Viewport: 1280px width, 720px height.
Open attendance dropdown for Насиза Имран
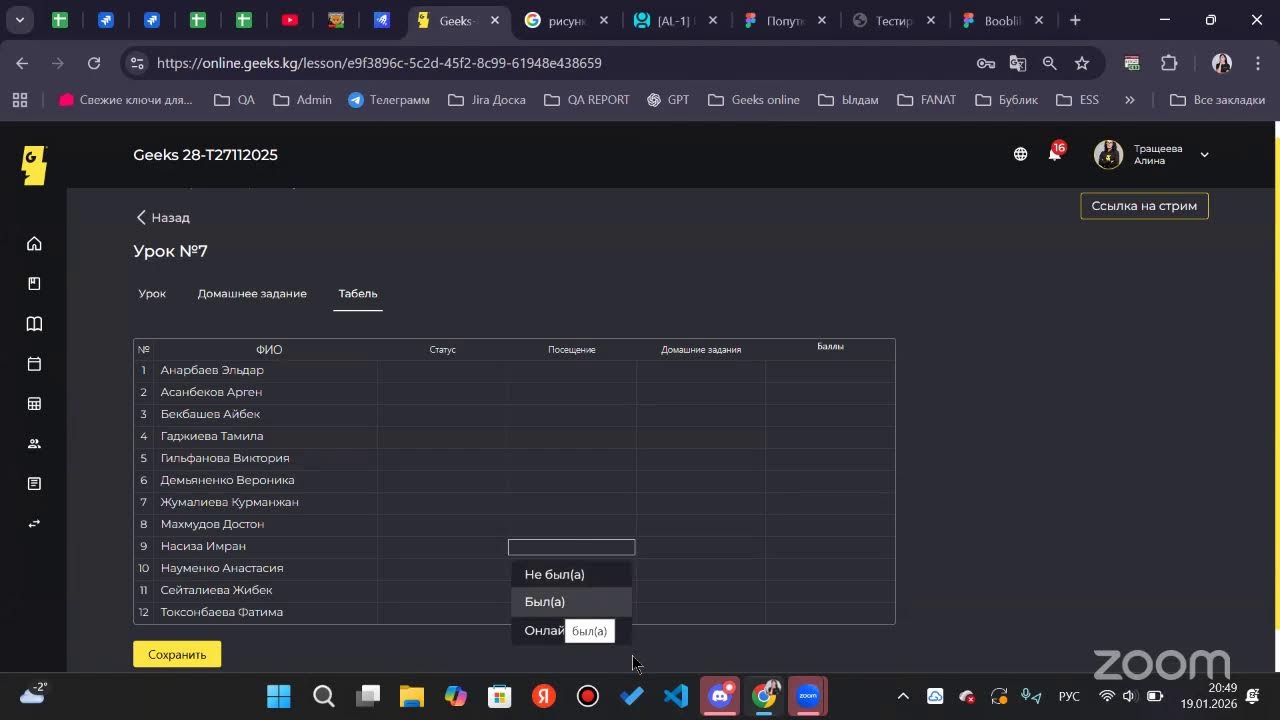coord(571,547)
